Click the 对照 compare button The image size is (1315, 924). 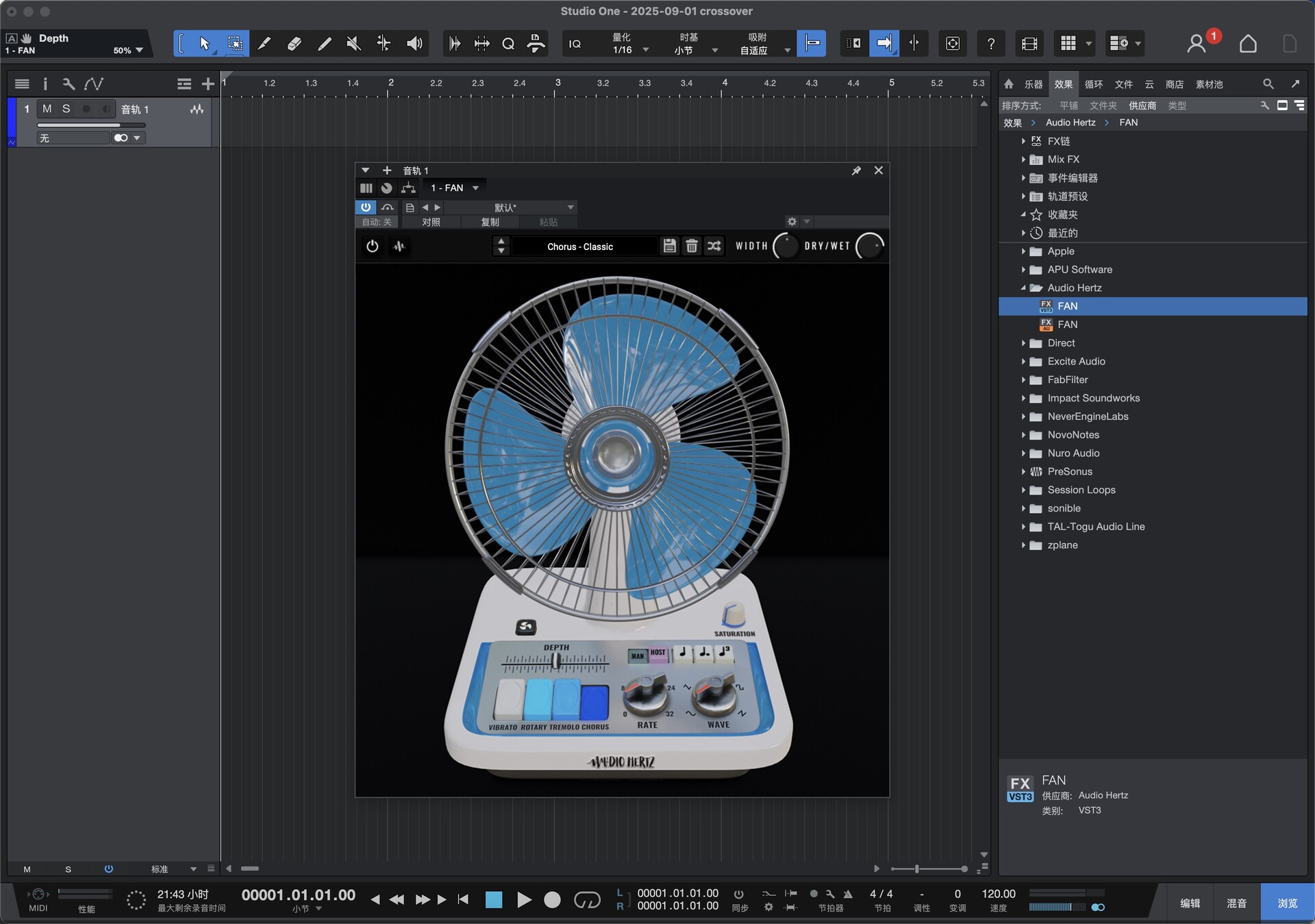431,222
